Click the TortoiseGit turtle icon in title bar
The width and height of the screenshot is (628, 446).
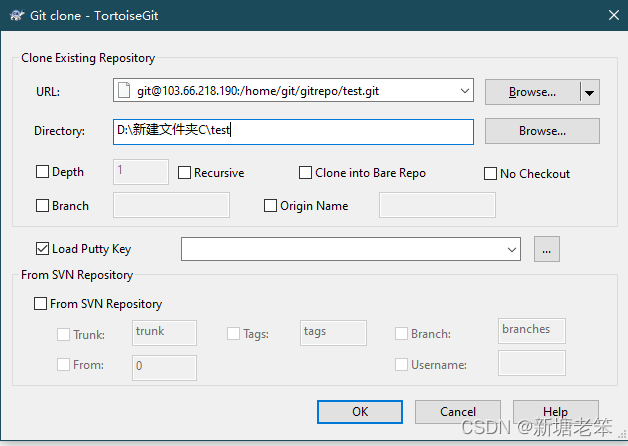[17, 15]
